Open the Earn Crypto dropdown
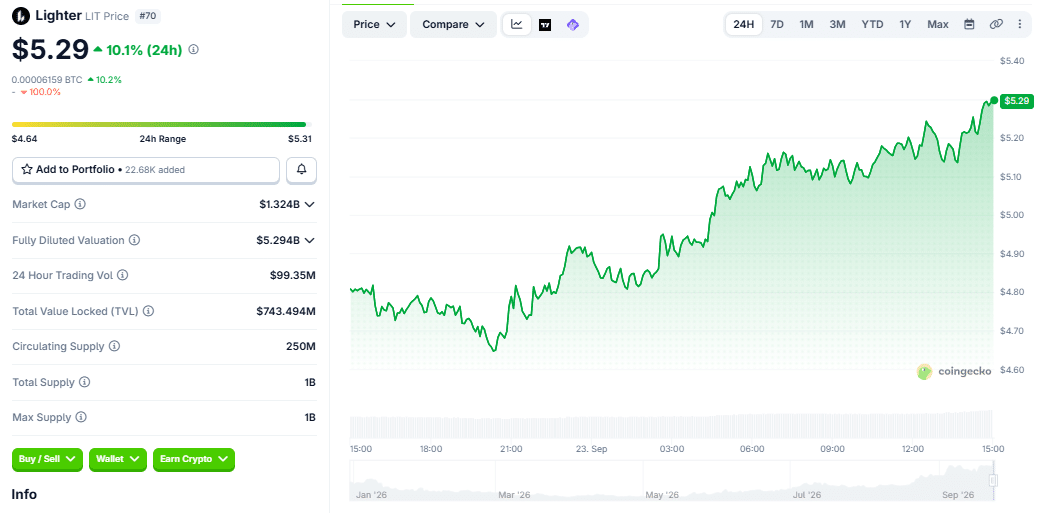The height and width of the screenshot is (513, 1041). [194, 459]
